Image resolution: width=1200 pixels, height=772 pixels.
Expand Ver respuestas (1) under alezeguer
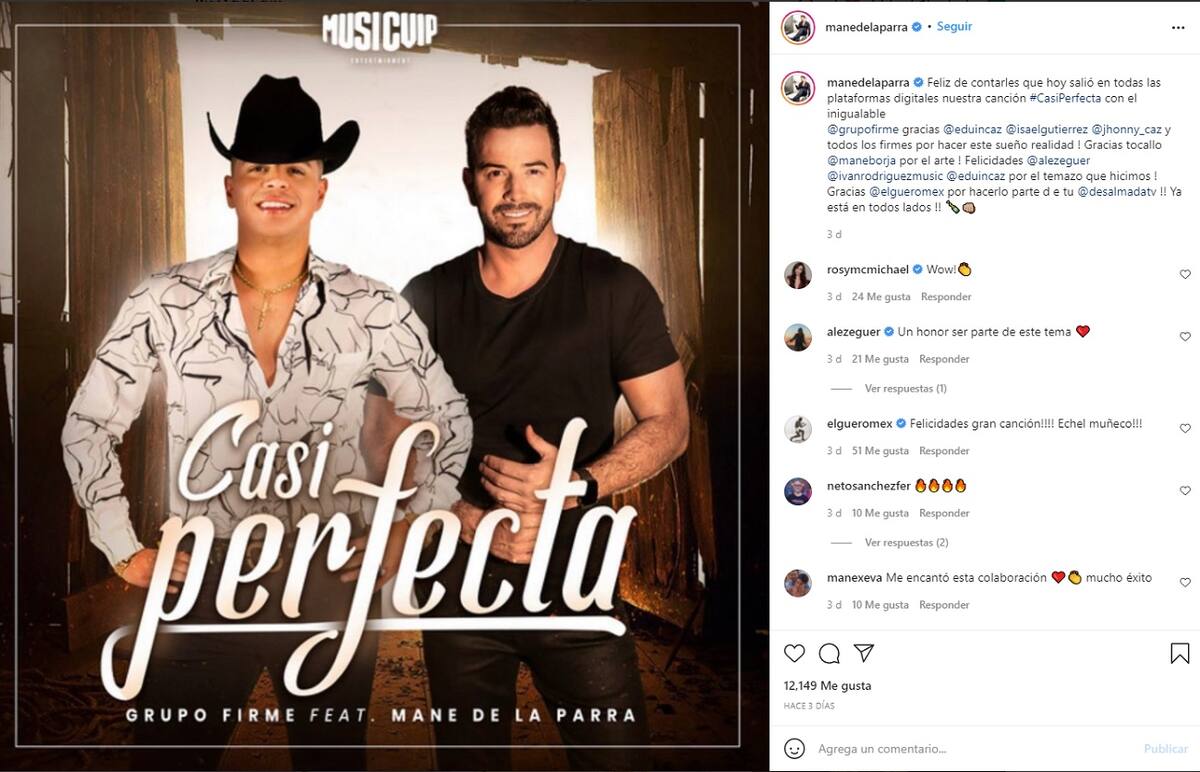[905, 388]
